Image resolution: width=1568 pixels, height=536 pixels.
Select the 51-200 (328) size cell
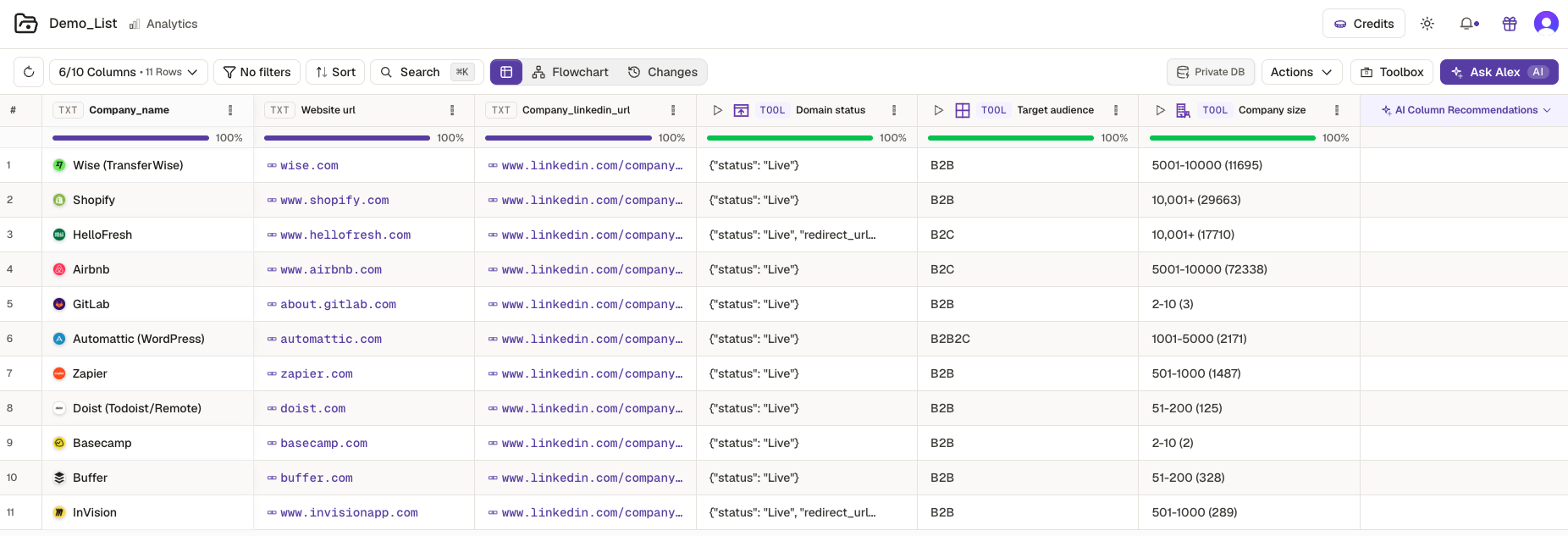click(x=1250, y=478)
